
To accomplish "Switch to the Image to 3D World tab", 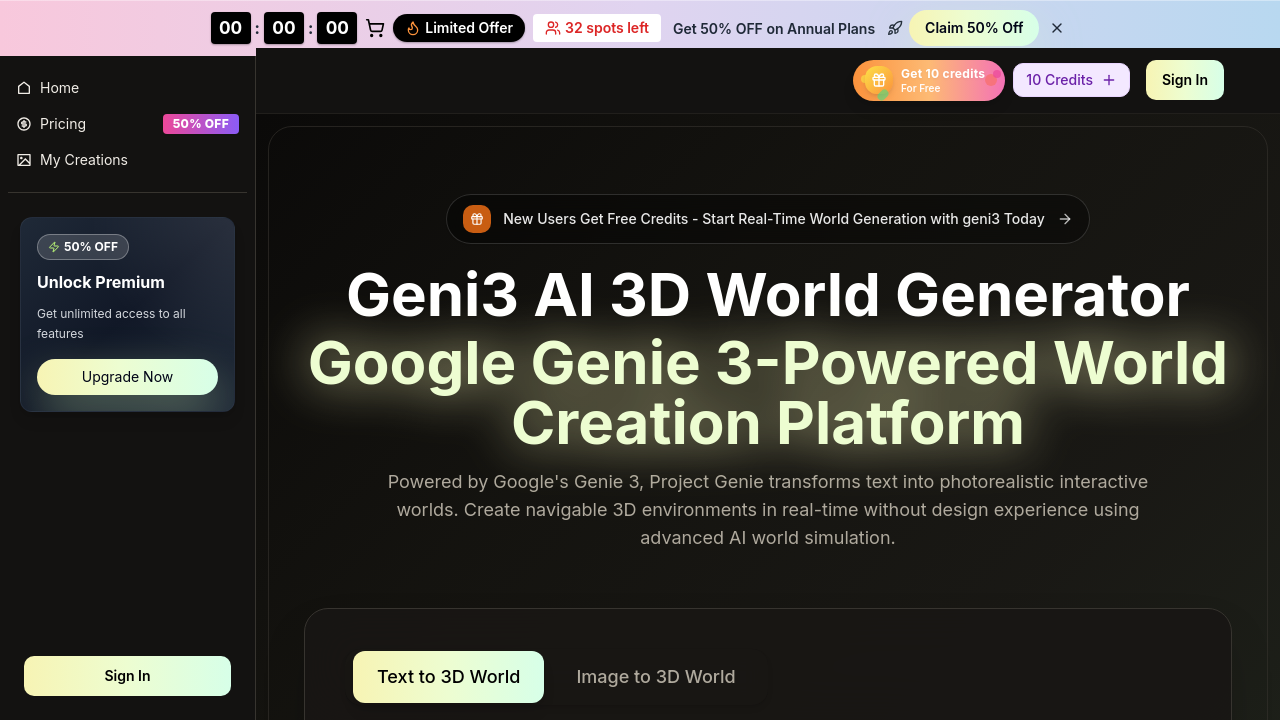I will click(x=656, y=677).
